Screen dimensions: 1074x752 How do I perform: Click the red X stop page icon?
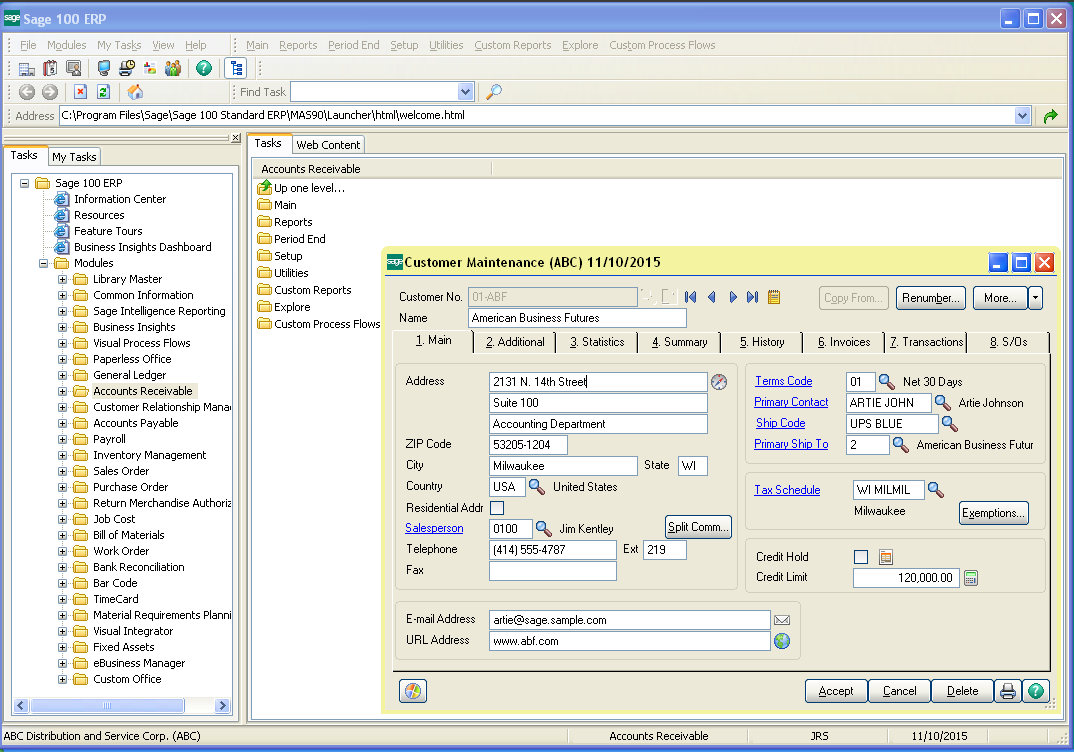click(x=81, y=92)
